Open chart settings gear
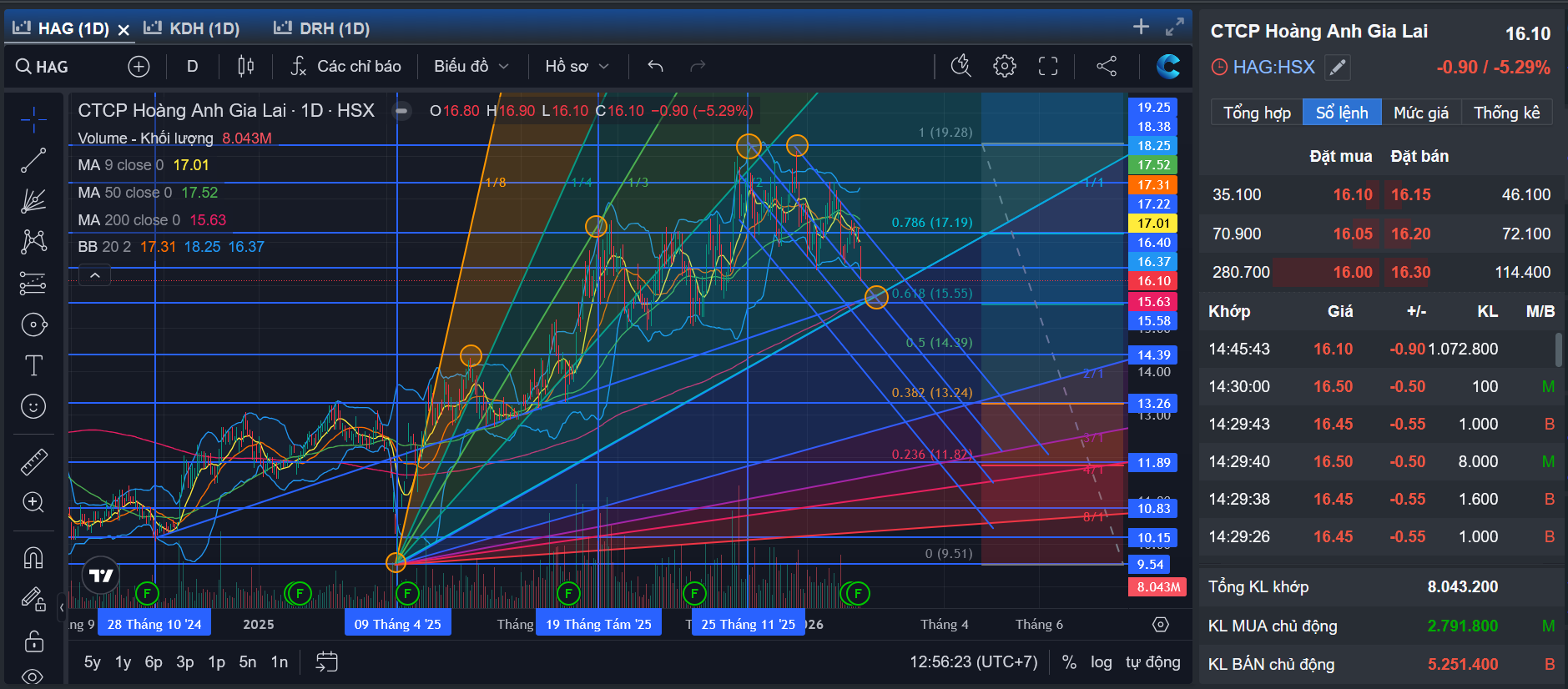 [1005, 66]
